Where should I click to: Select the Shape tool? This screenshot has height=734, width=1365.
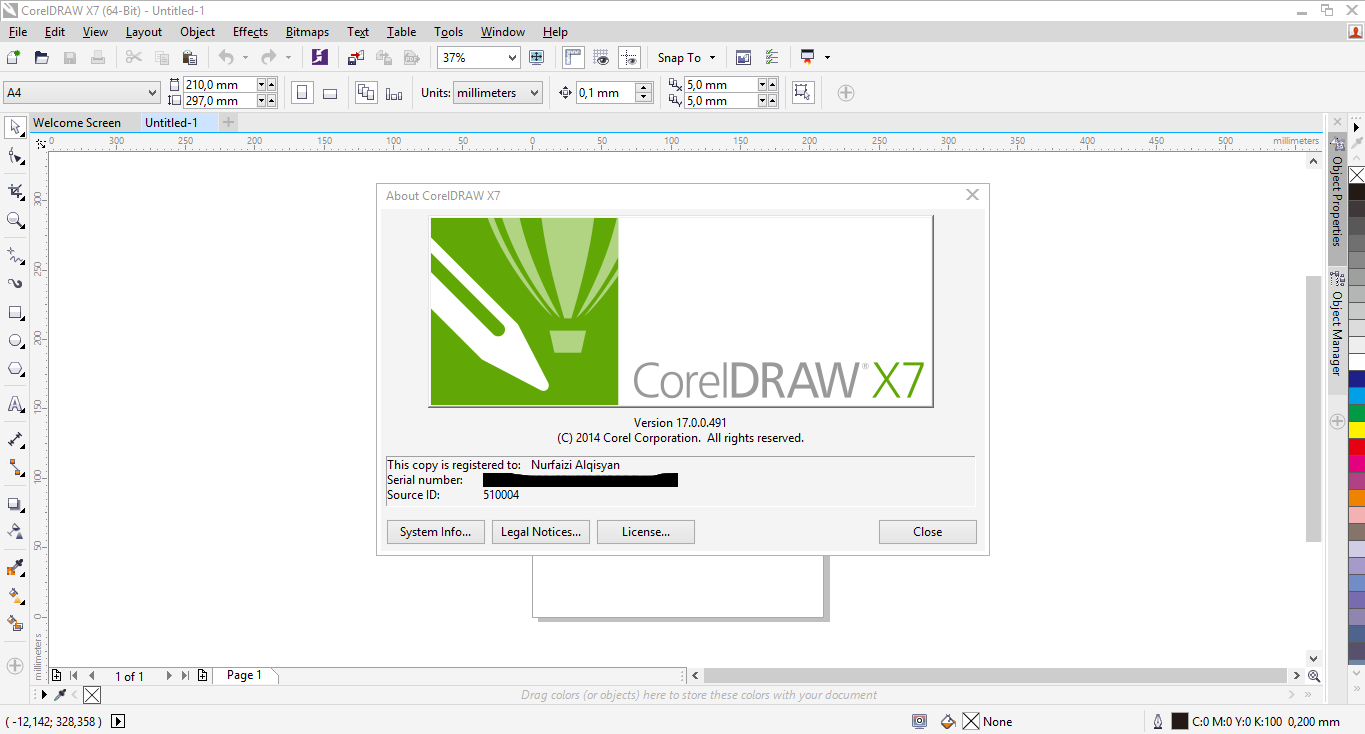pyautogui.click(x=15, y=156)
